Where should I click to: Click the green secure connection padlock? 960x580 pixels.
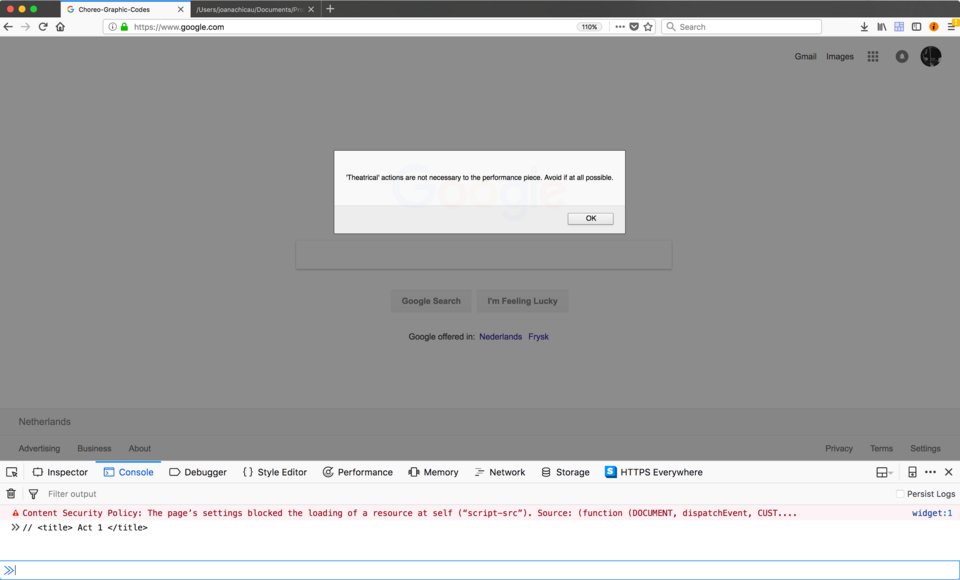pos(124,27)
